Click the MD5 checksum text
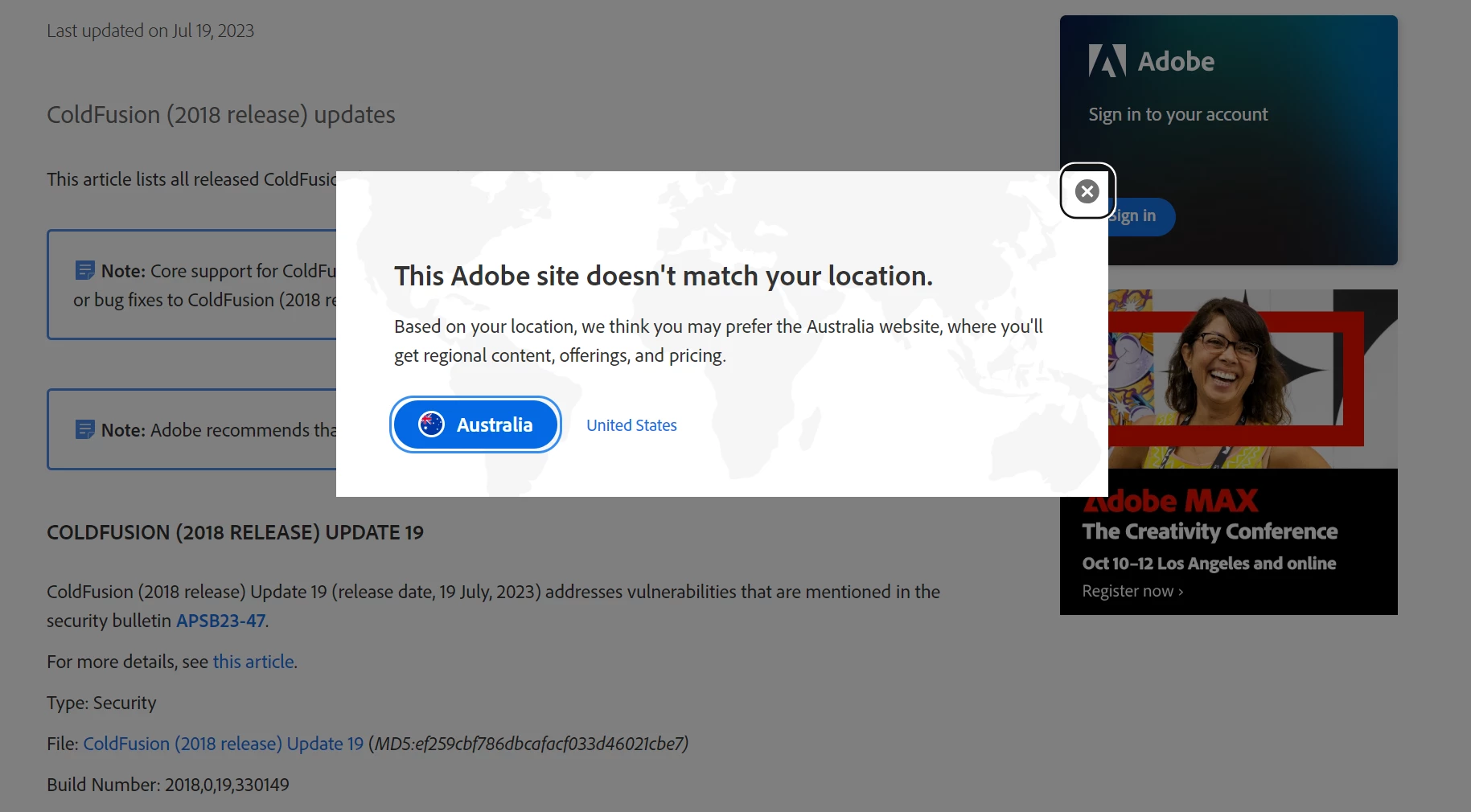The width and height of the screenshot is (1471, 812). pos(528,744)
